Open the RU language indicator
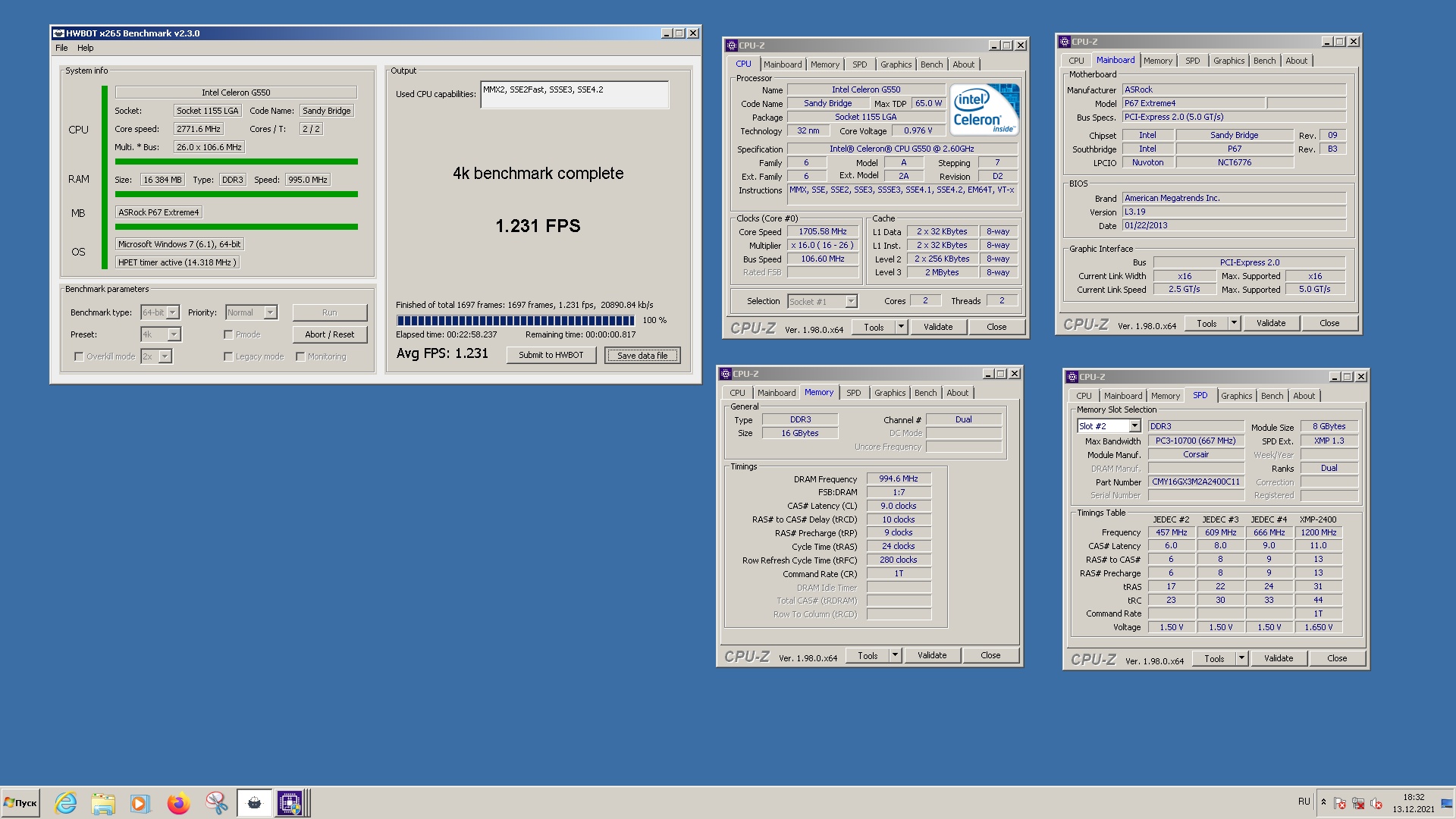Image resolution: width=1456 pixels, height=819 pixels. [1304, 802]
